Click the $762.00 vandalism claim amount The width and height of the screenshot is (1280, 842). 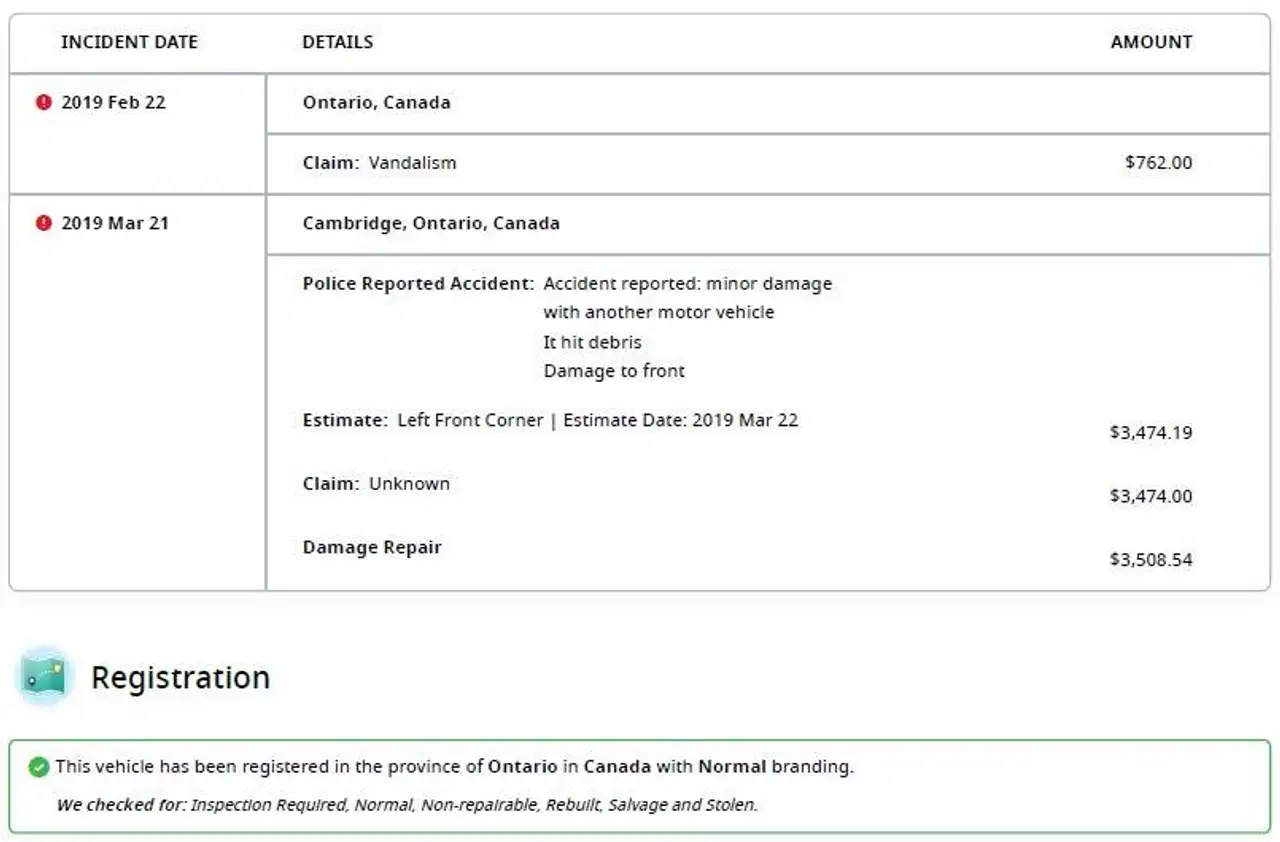(x=1158, y=163)
